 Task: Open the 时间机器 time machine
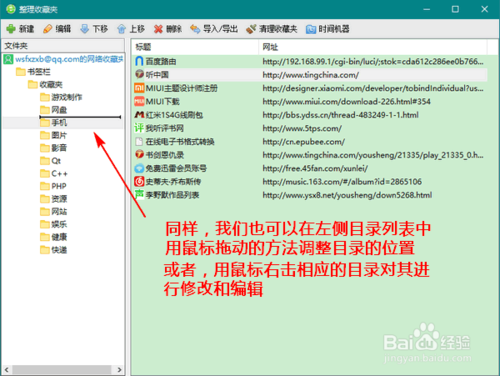click(x=327, y=29)
